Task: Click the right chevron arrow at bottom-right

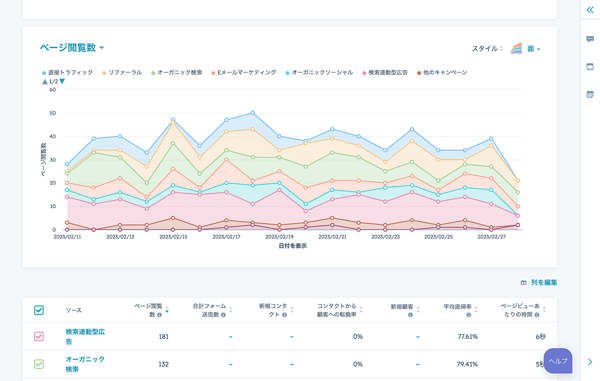Action: tap(590, 362)
